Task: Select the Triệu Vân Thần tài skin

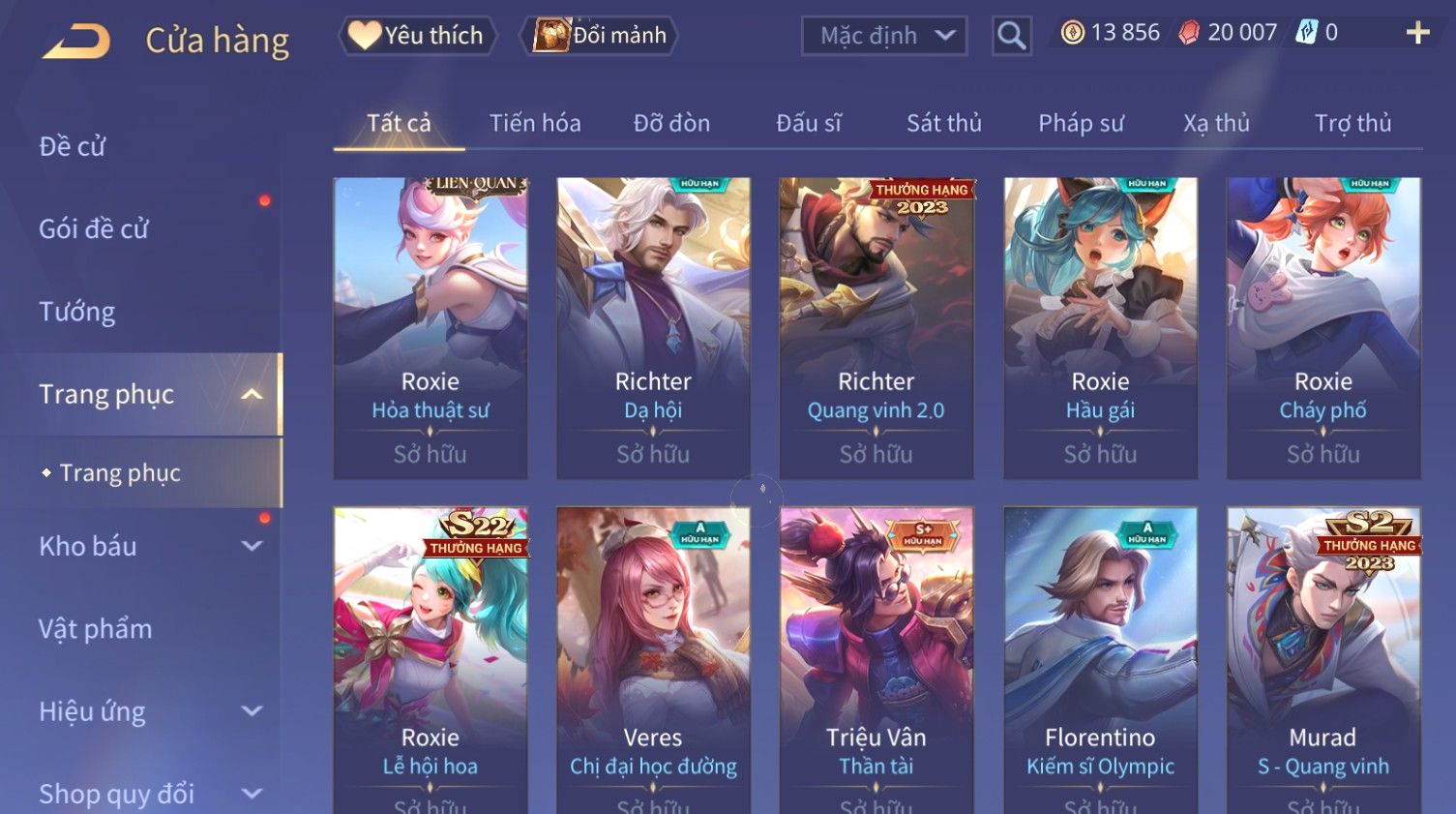Action: point(877,660)
